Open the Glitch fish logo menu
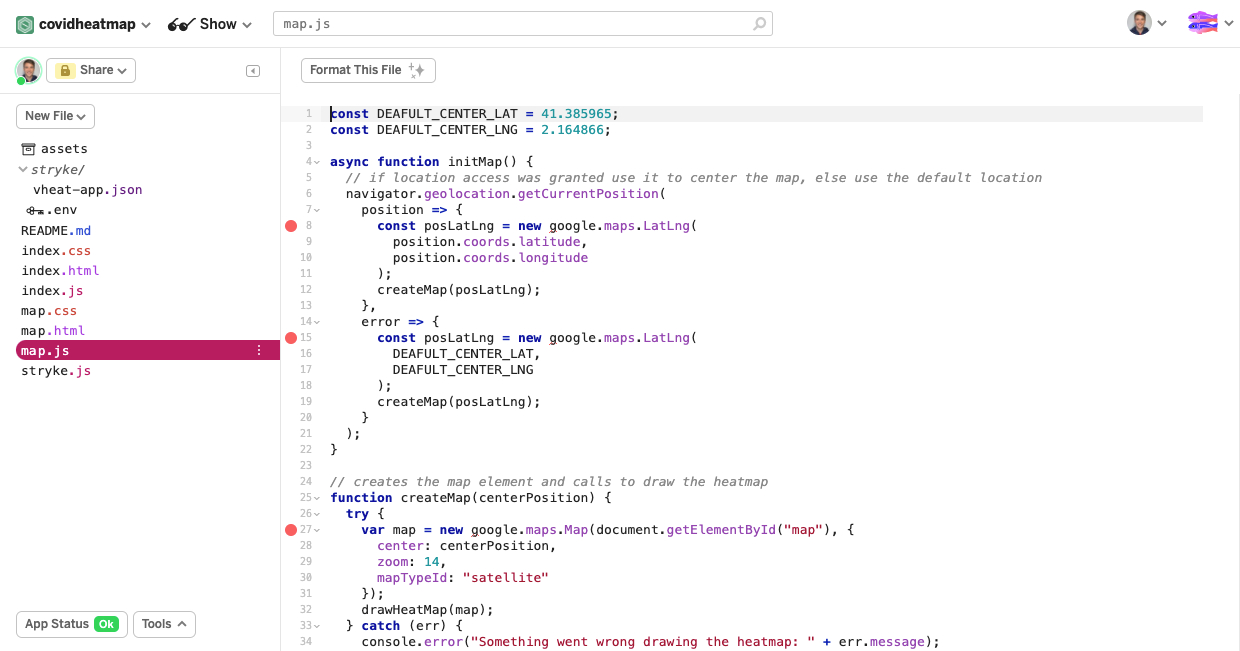This screenshot has width=1240, height=651. [x=1202, y=23]
